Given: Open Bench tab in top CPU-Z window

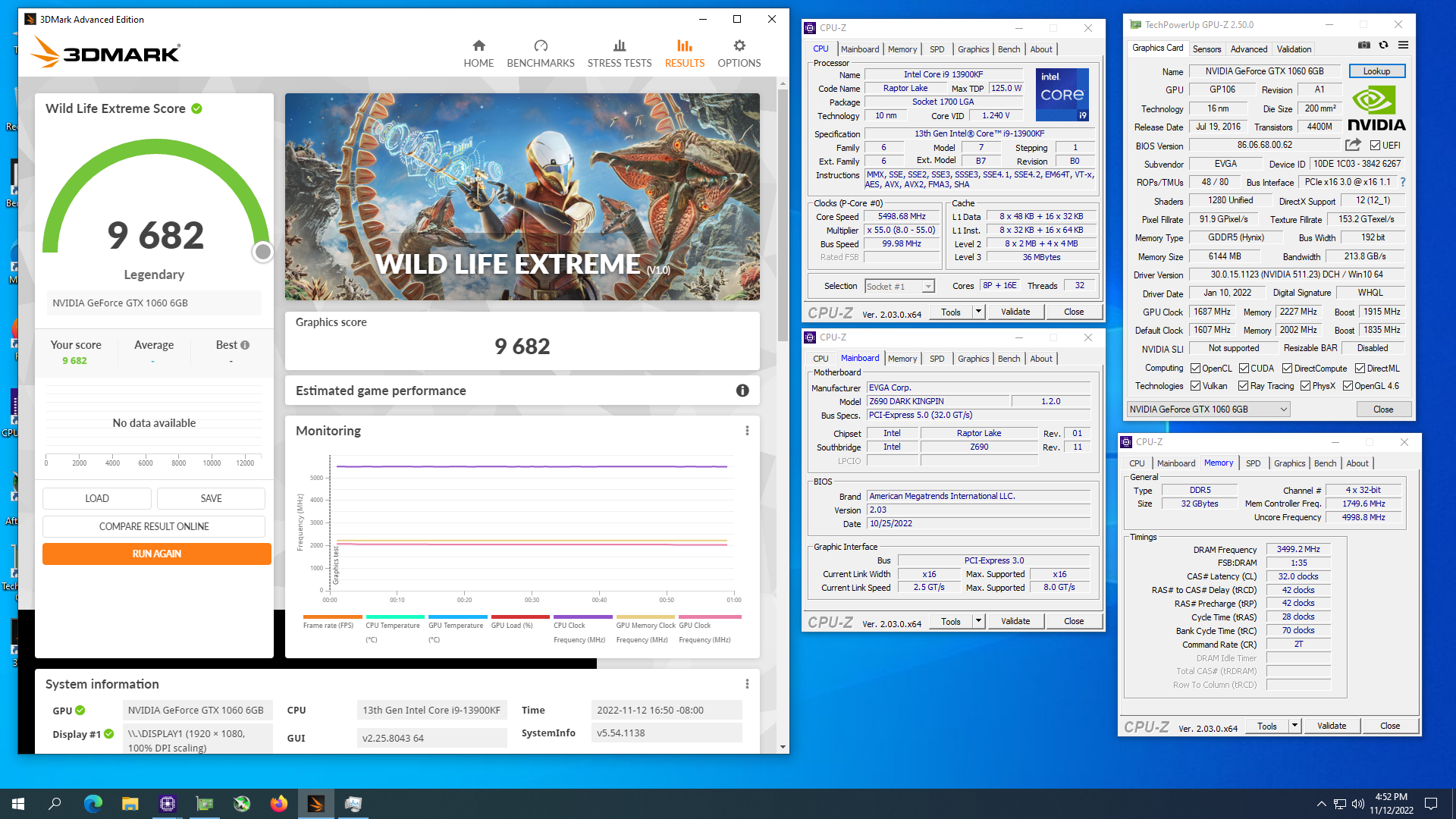Looking at the screenshot, I should point(1009,49).
